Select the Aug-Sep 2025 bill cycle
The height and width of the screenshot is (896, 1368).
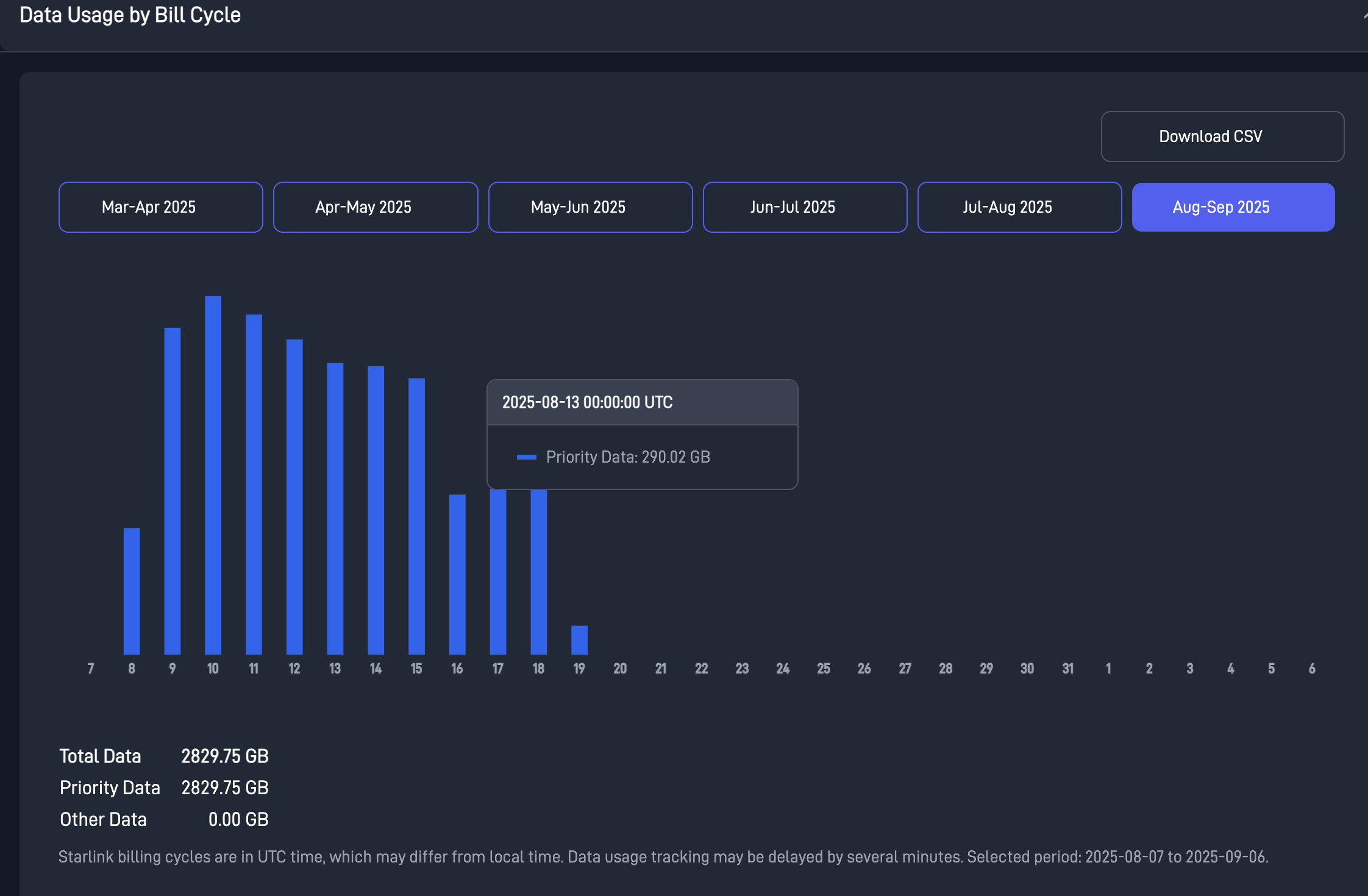(x=1233, y=207)
